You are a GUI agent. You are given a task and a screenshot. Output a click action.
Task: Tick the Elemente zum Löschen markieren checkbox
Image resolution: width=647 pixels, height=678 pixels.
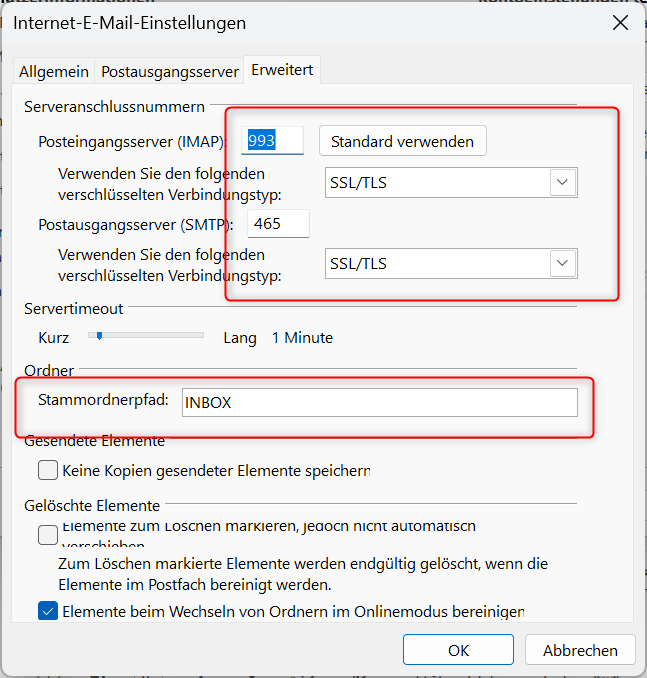coord(48,535)
